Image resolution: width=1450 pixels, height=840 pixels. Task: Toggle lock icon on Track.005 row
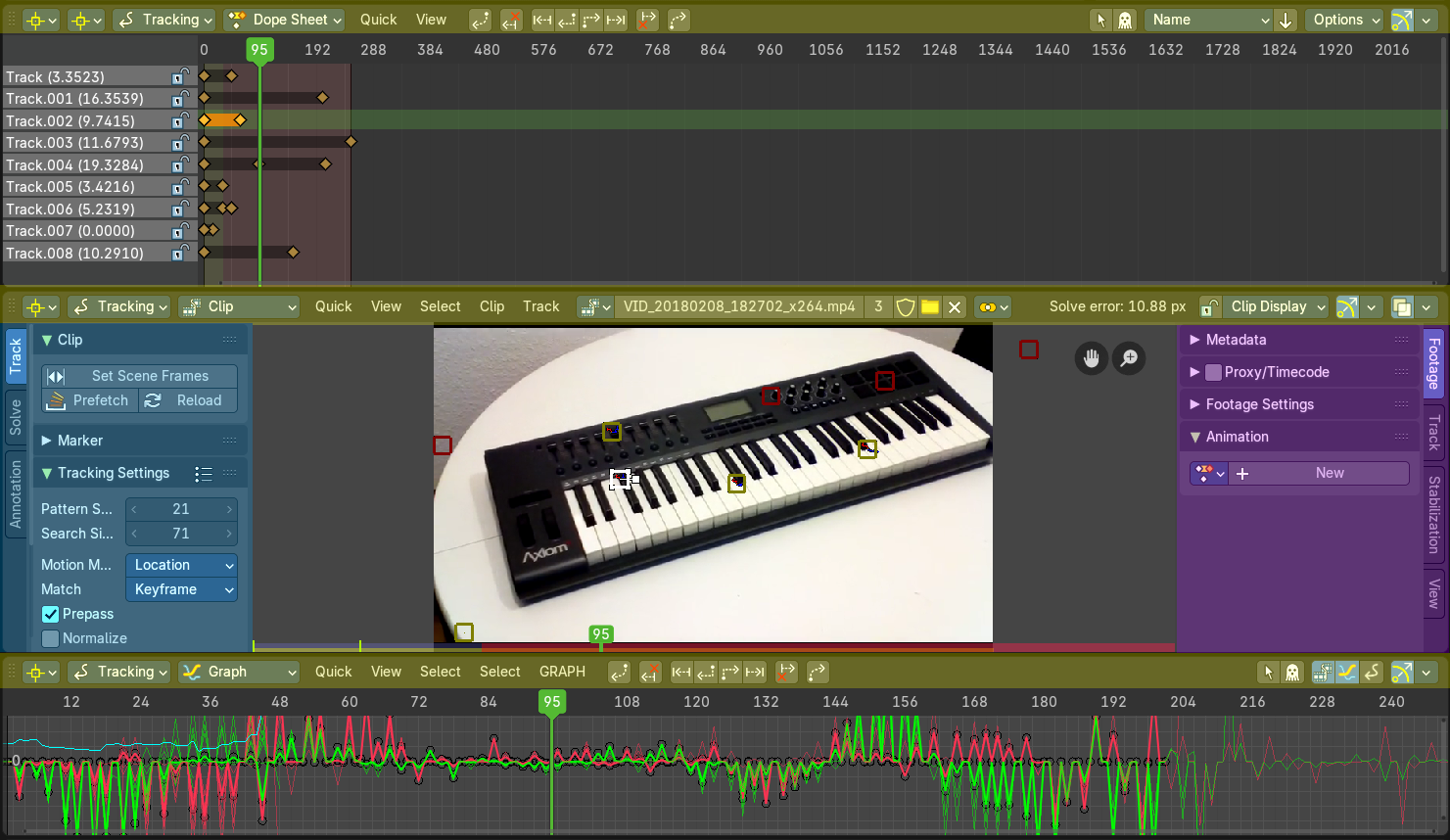(x=180, y=187)
